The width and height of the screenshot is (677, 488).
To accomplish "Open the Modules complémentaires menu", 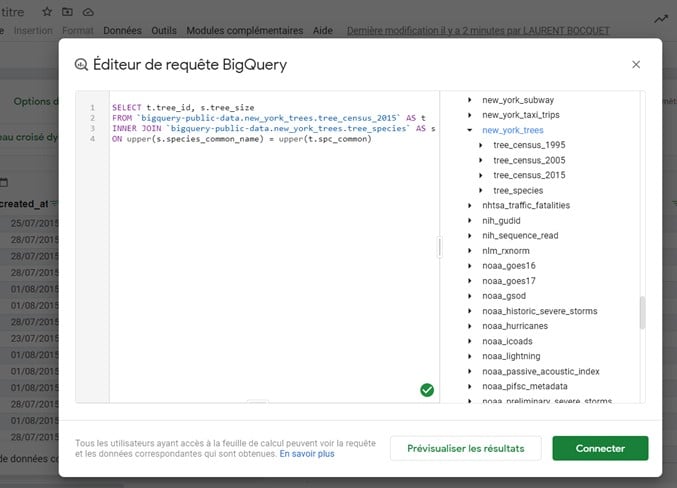I will [244, 31].
